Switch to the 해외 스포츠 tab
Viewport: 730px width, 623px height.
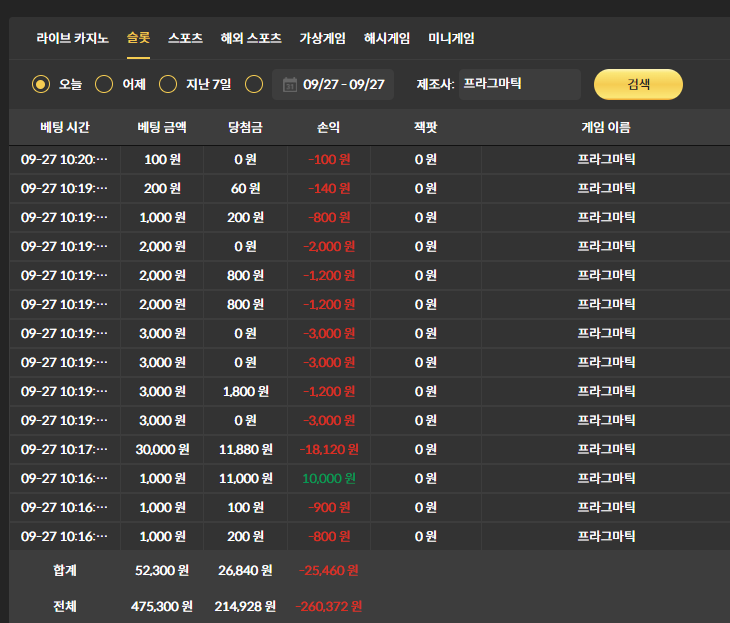(251, 38)
